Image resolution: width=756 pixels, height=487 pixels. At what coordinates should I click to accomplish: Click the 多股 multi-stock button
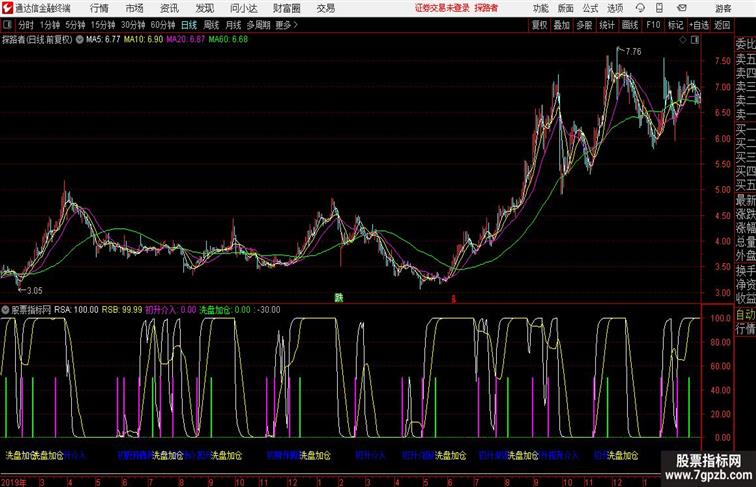[x=584, y=25]
